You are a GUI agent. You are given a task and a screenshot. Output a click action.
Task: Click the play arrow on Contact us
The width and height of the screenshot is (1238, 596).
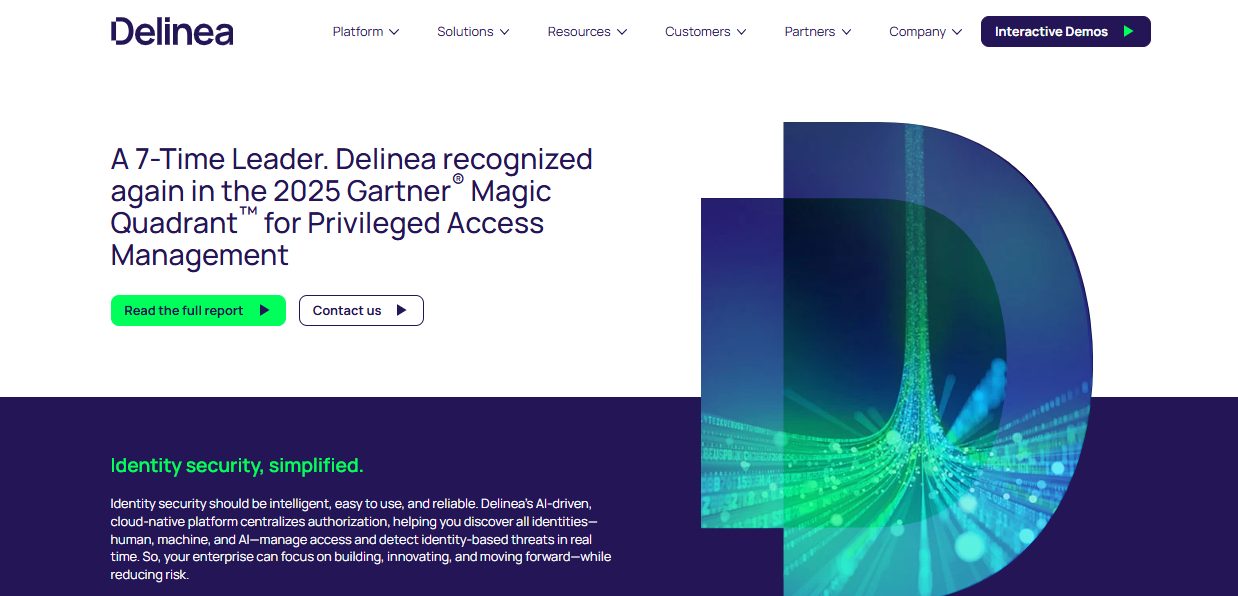(401, 310)
